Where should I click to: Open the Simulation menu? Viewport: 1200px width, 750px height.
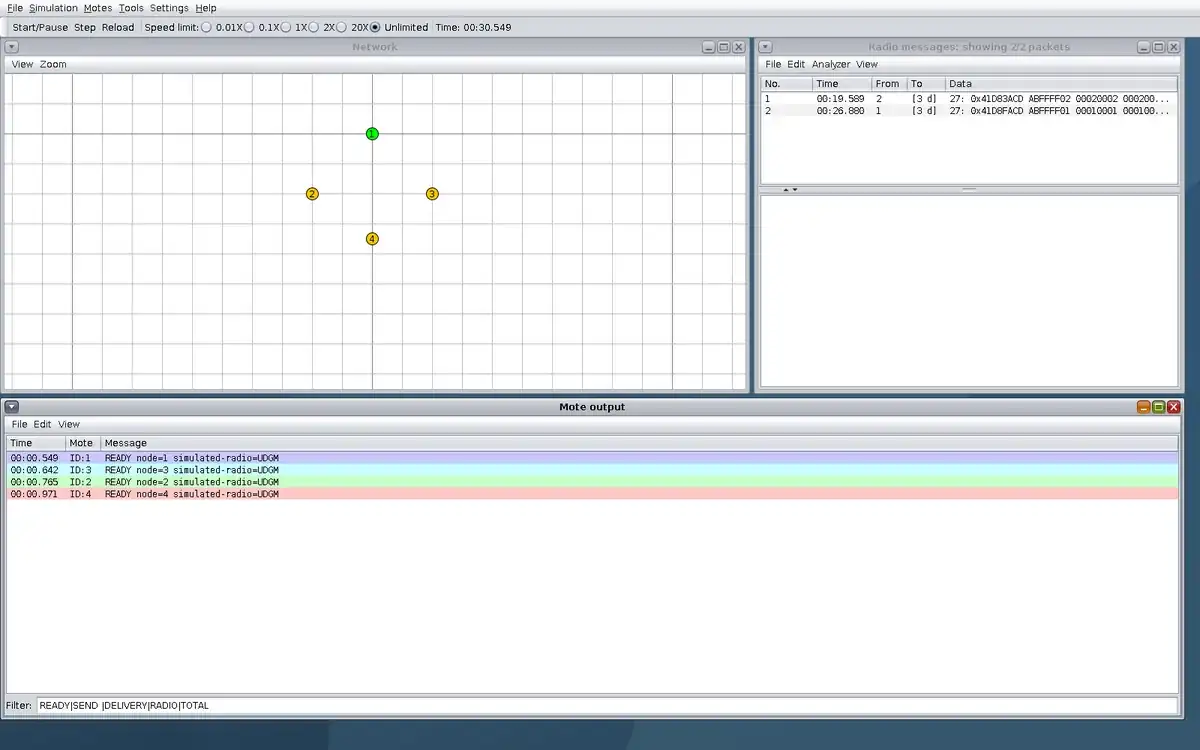(x=53, y=8)
